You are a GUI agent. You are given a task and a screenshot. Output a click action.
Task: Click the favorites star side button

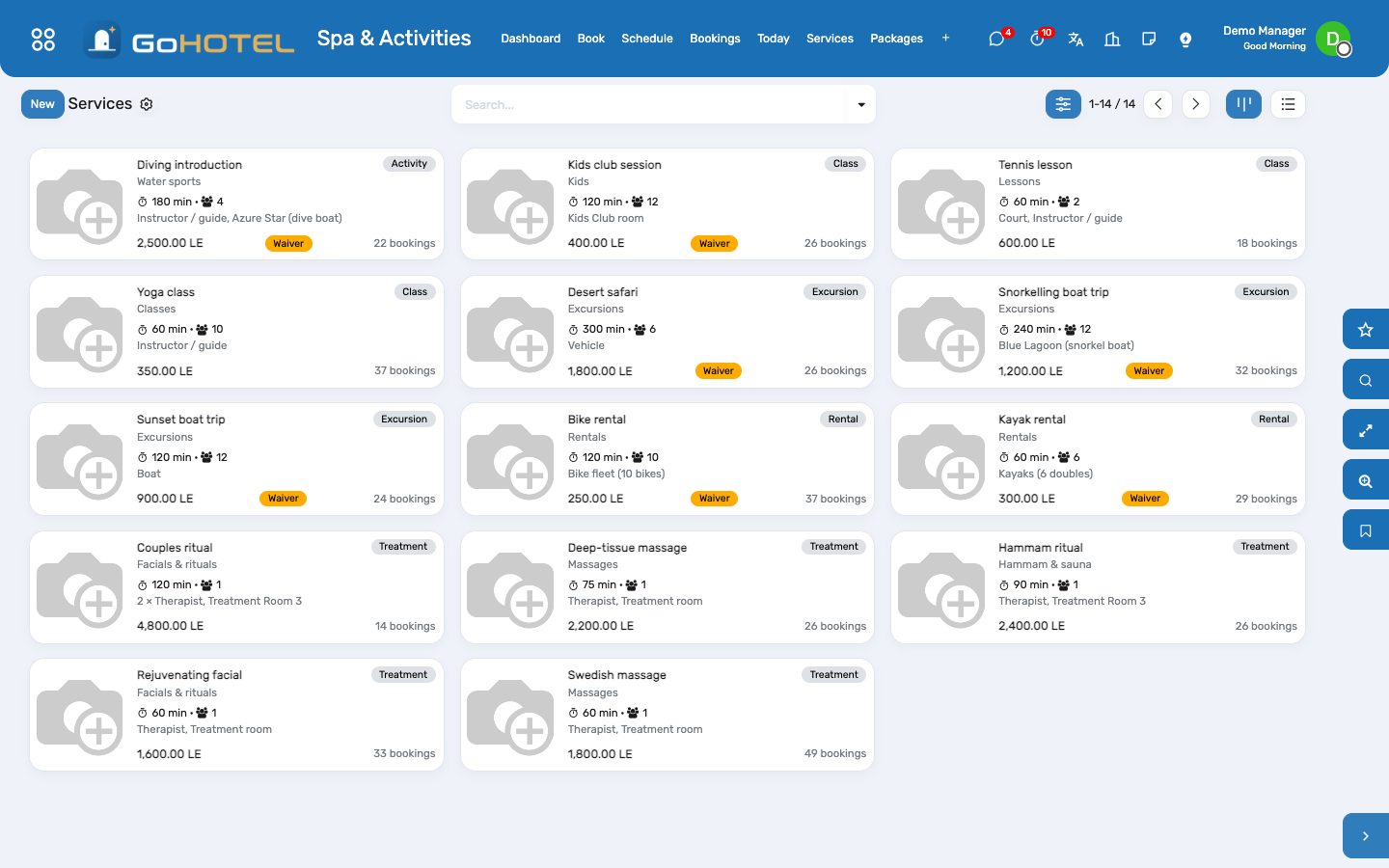pyautogui.click(x=1366, y=330)
